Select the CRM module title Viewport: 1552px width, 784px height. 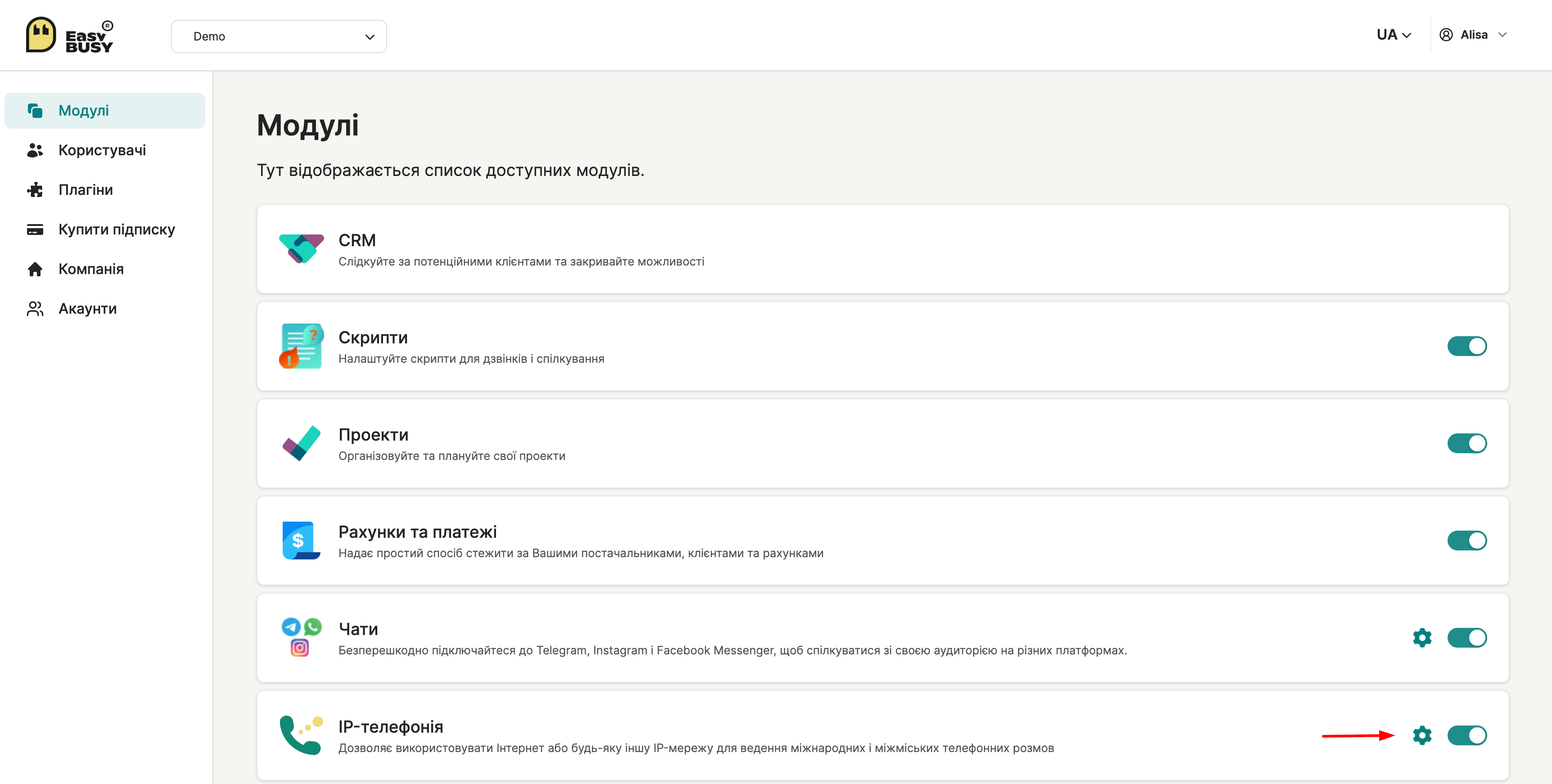pos(356,240)
